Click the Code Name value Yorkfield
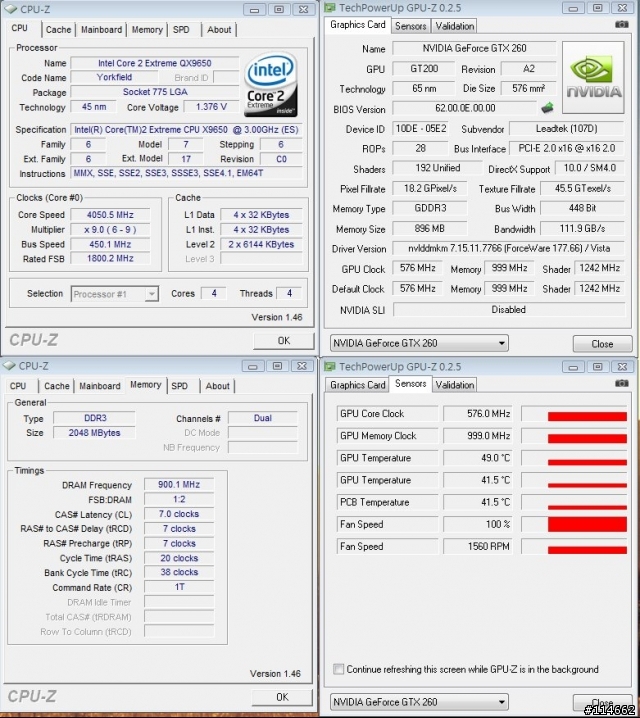 (114, 77)
